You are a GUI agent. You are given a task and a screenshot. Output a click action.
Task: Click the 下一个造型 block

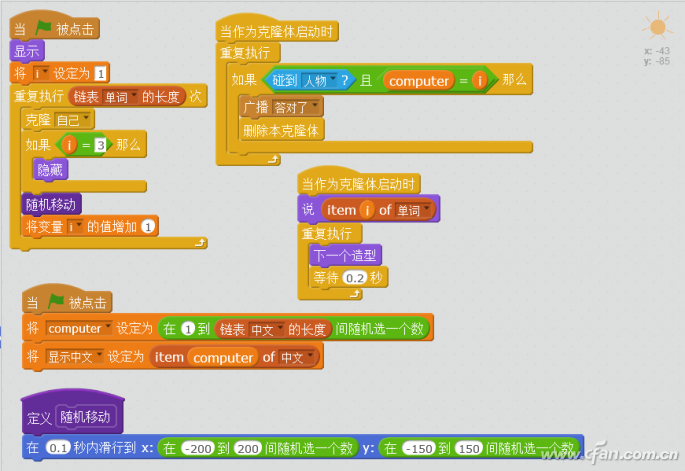click(345, 255)
